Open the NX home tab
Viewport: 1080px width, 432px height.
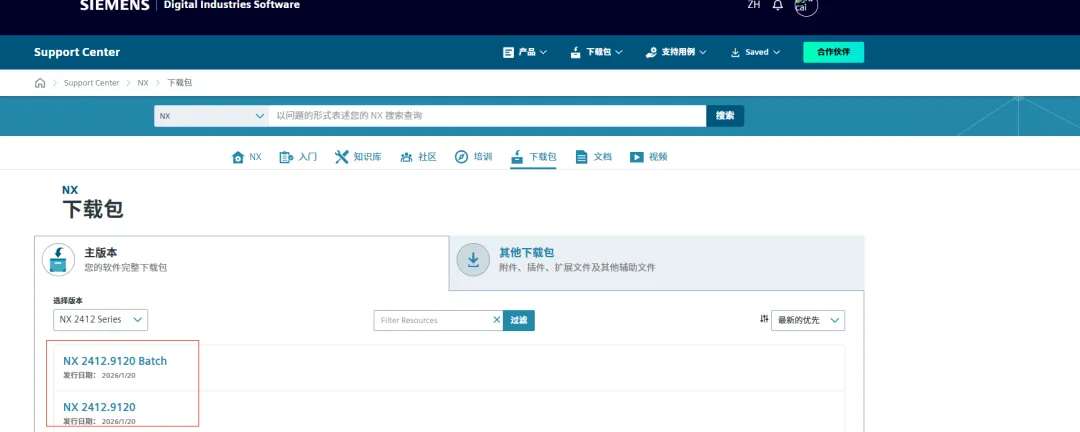(247, 157)
